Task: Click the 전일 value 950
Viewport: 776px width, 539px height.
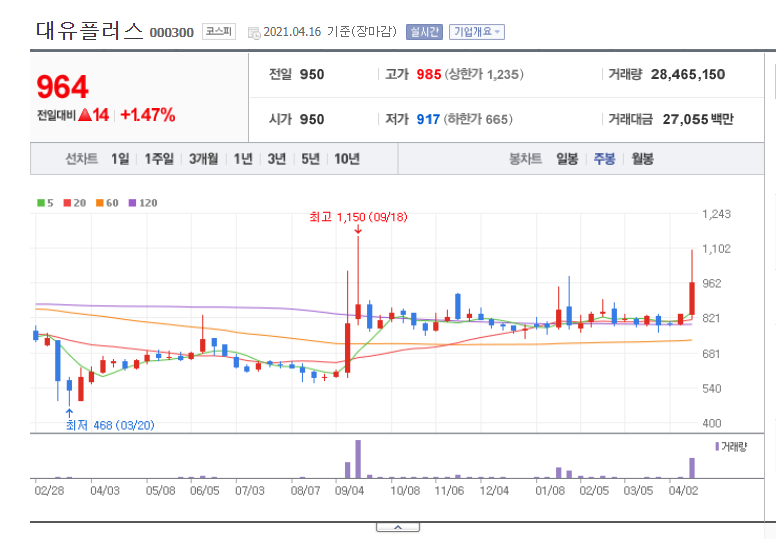Action: click(312, 75)
